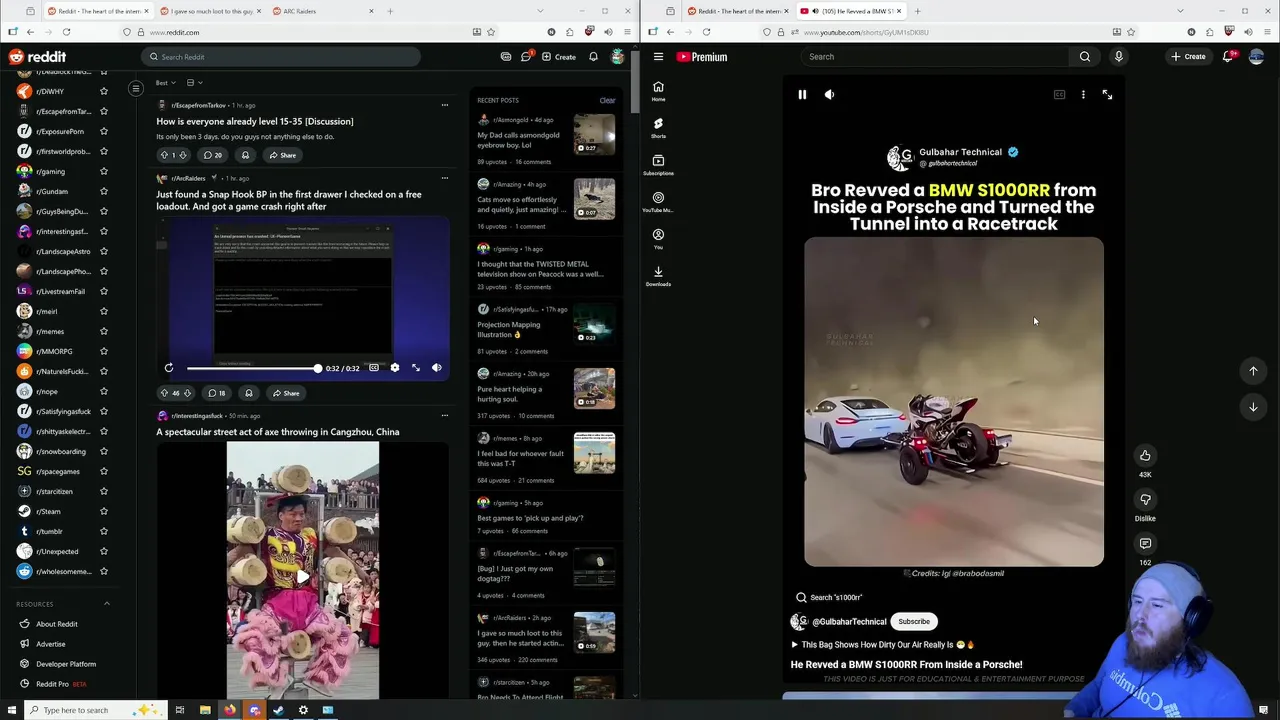The height and width of the screenshot is (720, 1280).
Task: Open the Windows Start menu
Action: (12, 710)
